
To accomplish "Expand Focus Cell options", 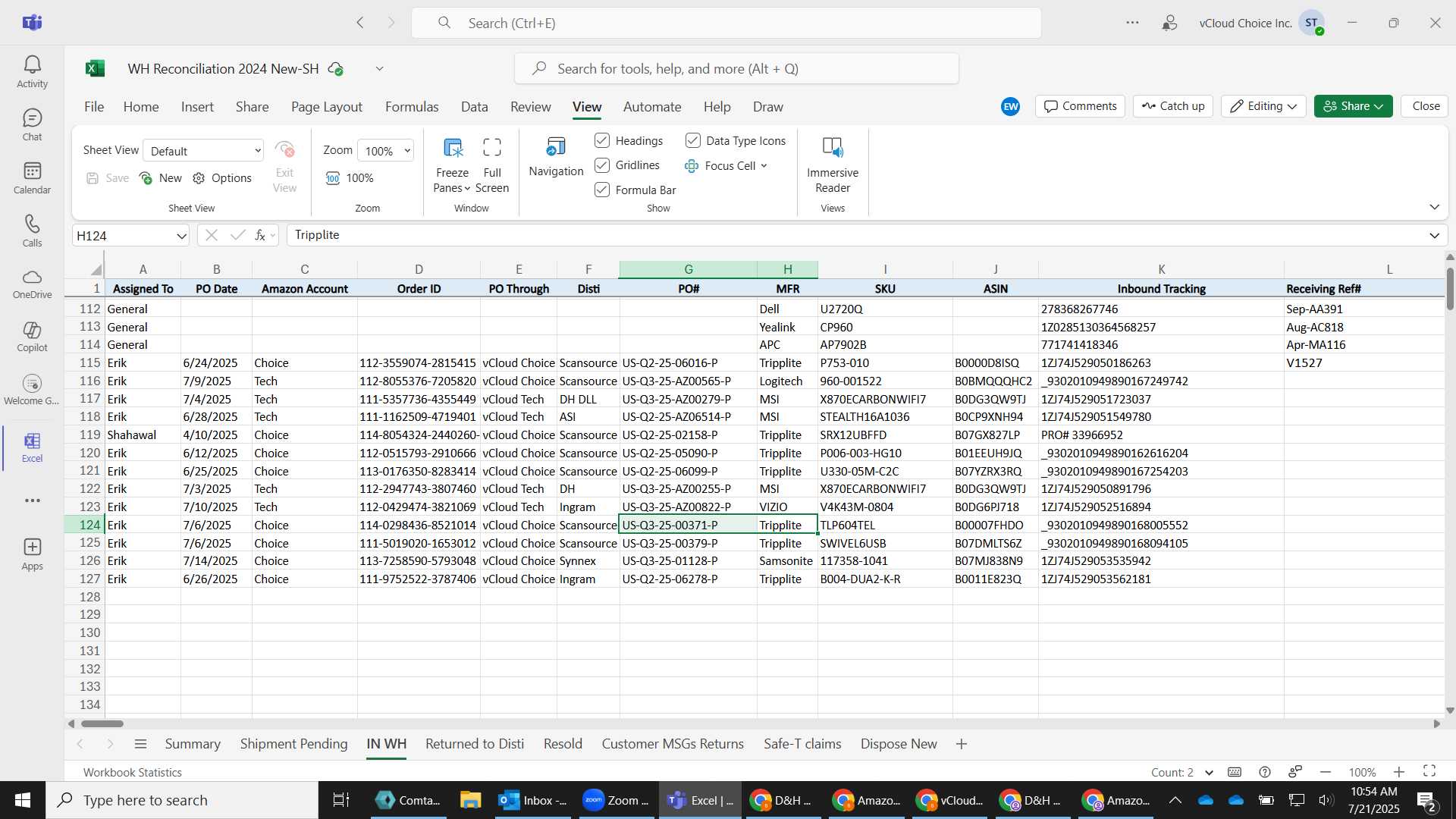I will [x=764, y=165].
